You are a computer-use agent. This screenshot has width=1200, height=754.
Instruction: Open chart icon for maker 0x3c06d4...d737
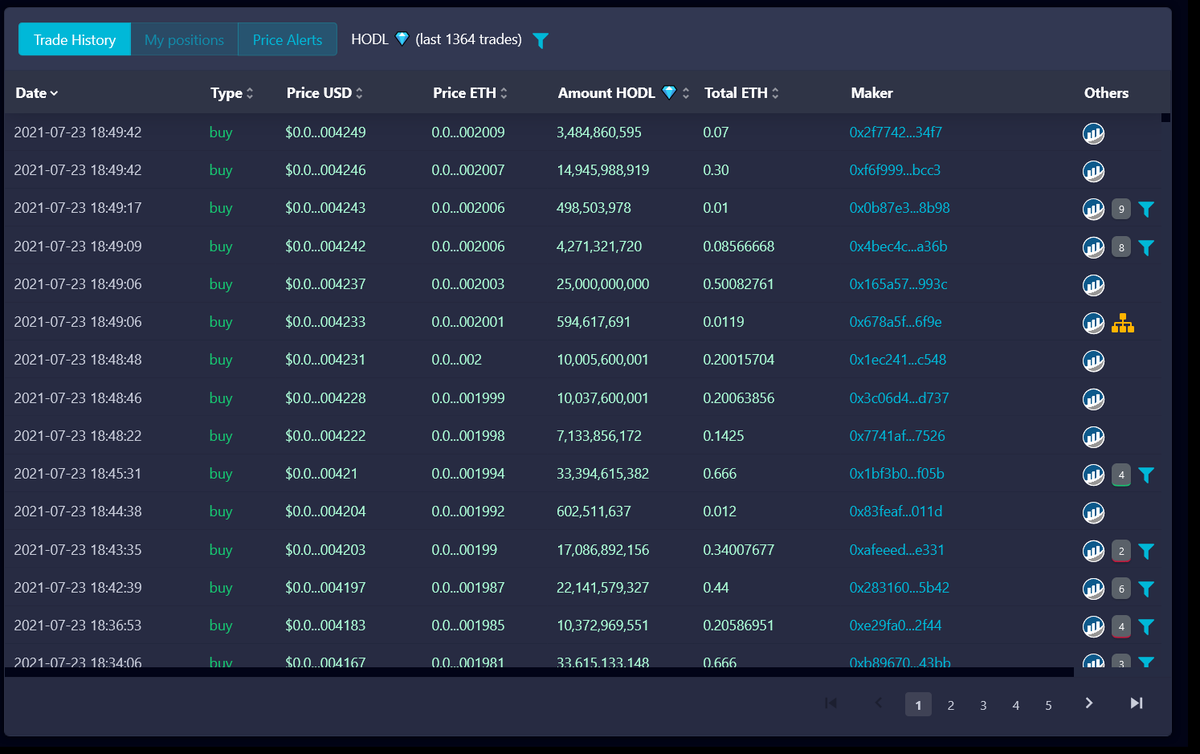click(x=1094, y=399)
